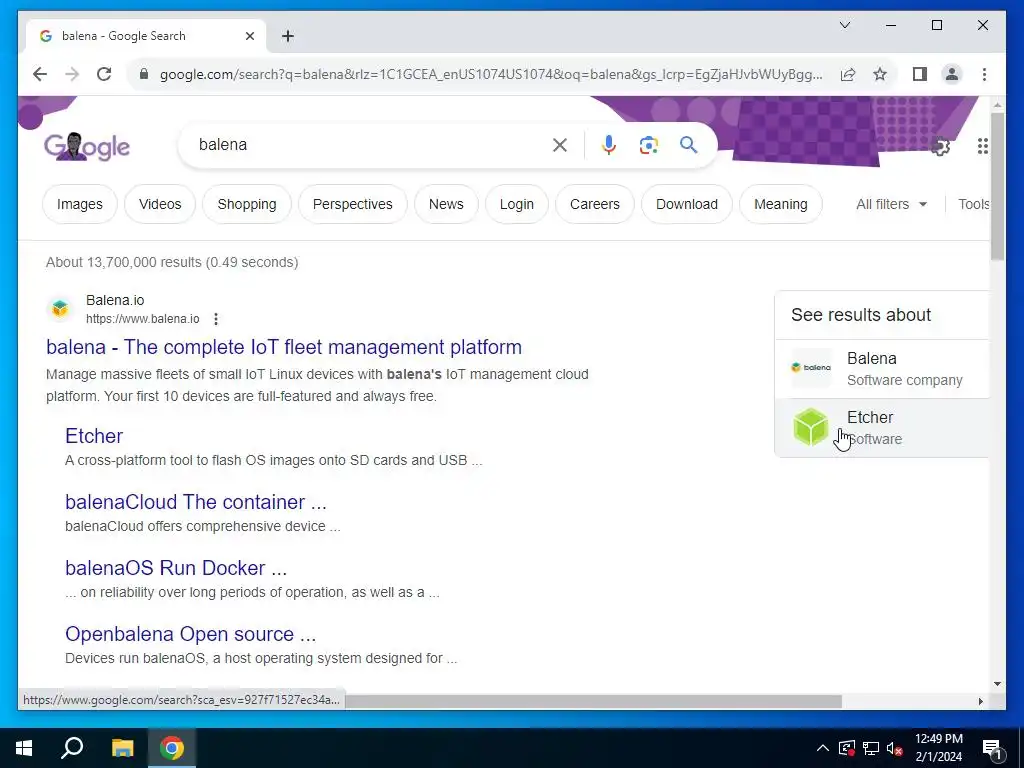Screen dimensions: 1024x768
Task: Share this page using the share icon
Action: tap(848, 74)
